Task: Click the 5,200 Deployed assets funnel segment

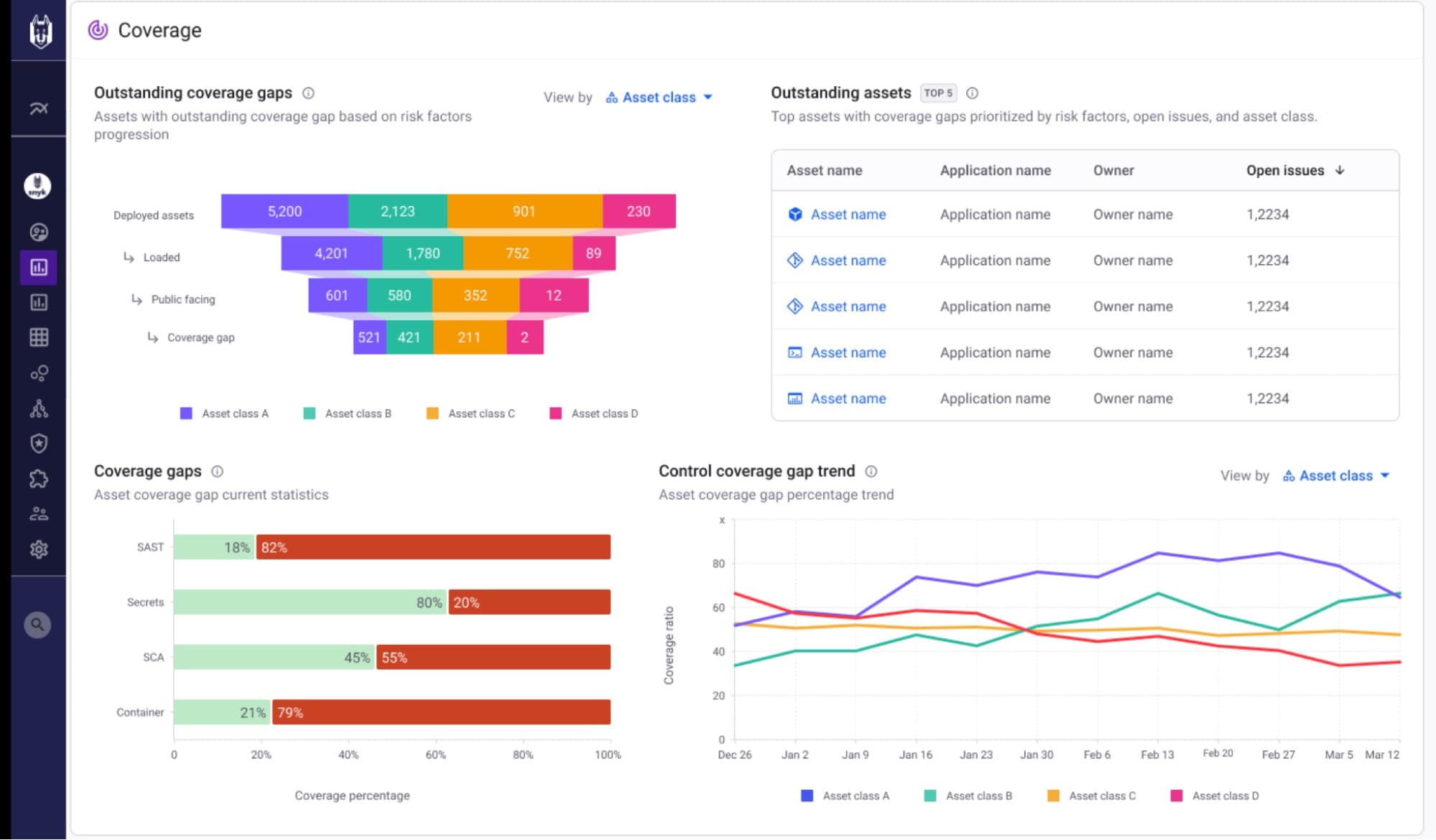Action: (x=284, y=211)
